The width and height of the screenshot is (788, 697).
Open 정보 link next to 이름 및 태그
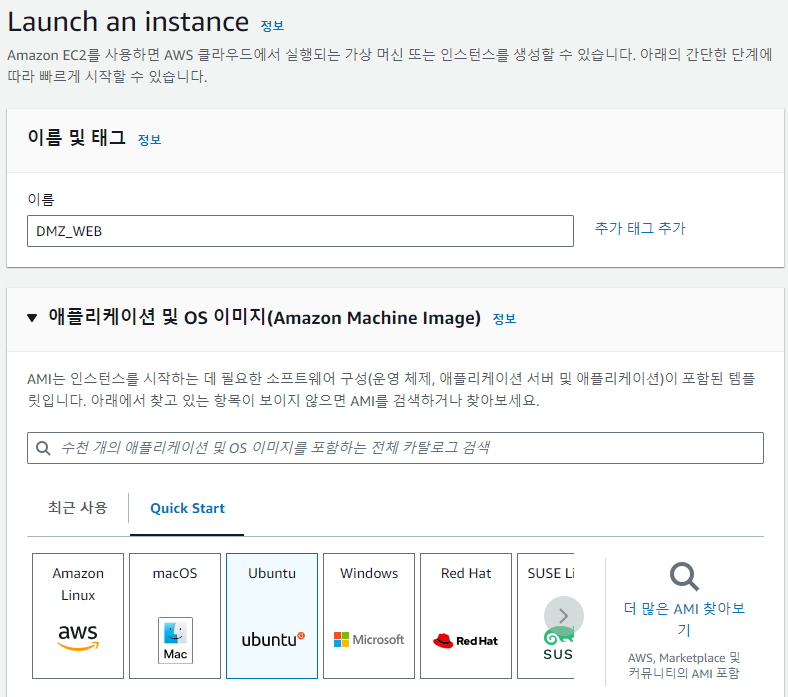pyautogui.click(x=149, y=140)
